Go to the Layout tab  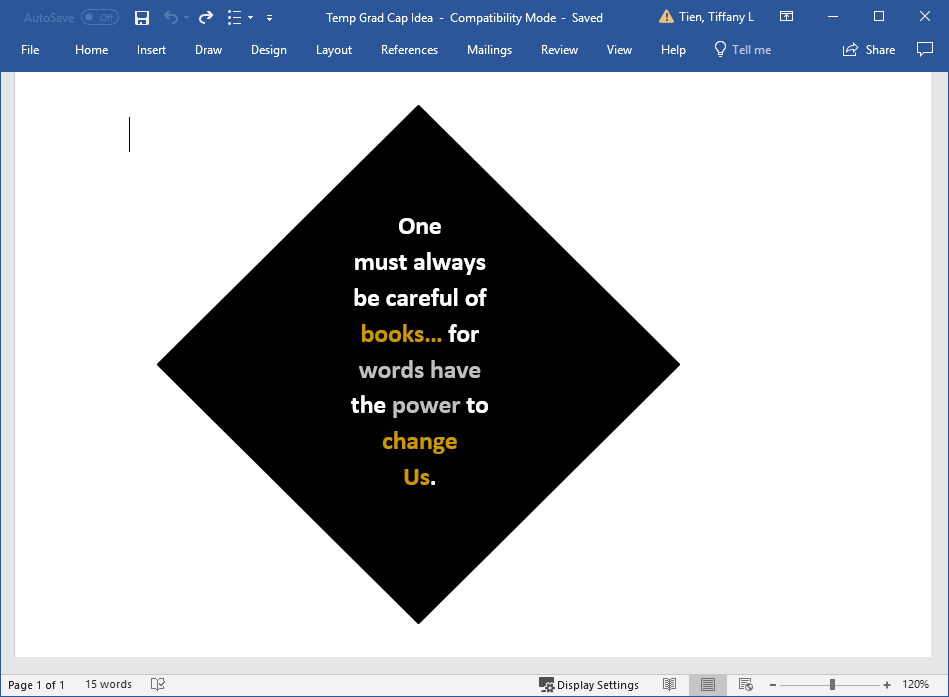[333, 50]
